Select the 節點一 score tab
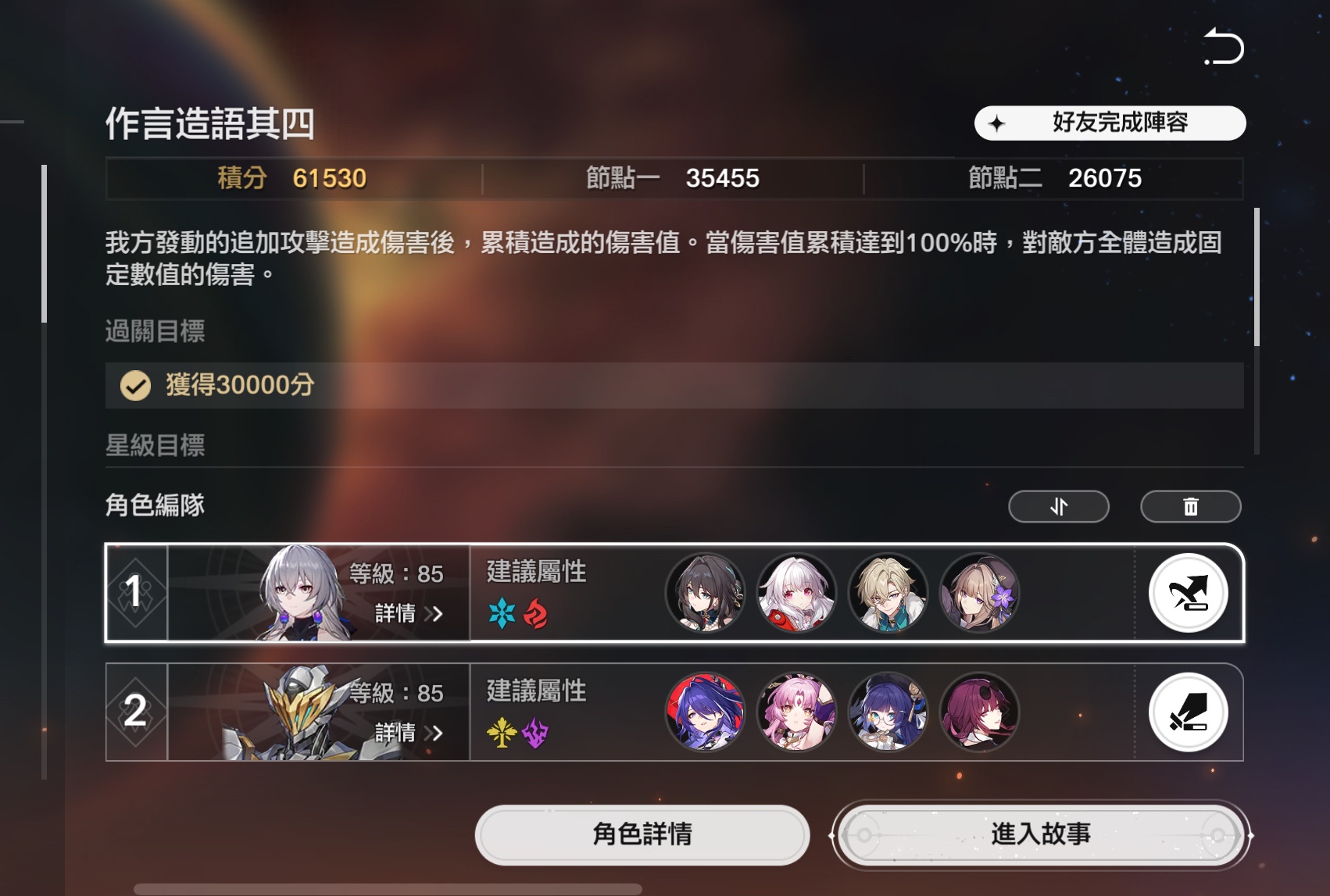This screenshot has height=896, width=1330. click(673, 178)
